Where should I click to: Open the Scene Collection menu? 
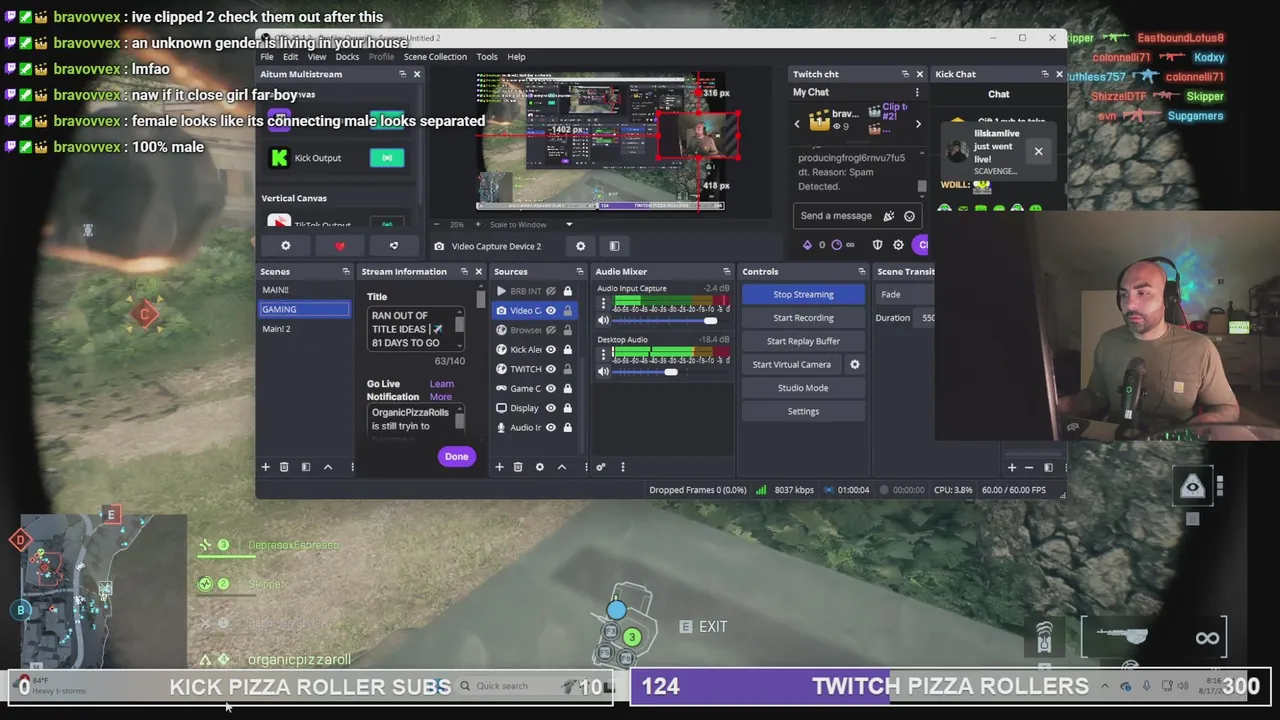[435, 57]
